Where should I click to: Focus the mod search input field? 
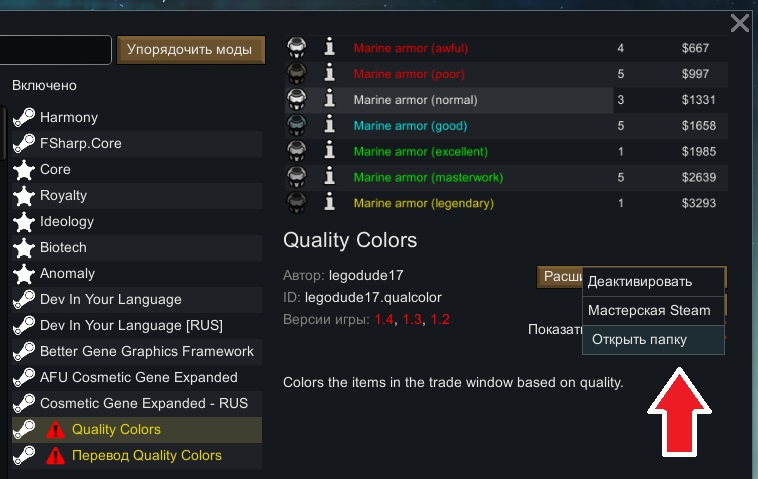pos(54,49)
